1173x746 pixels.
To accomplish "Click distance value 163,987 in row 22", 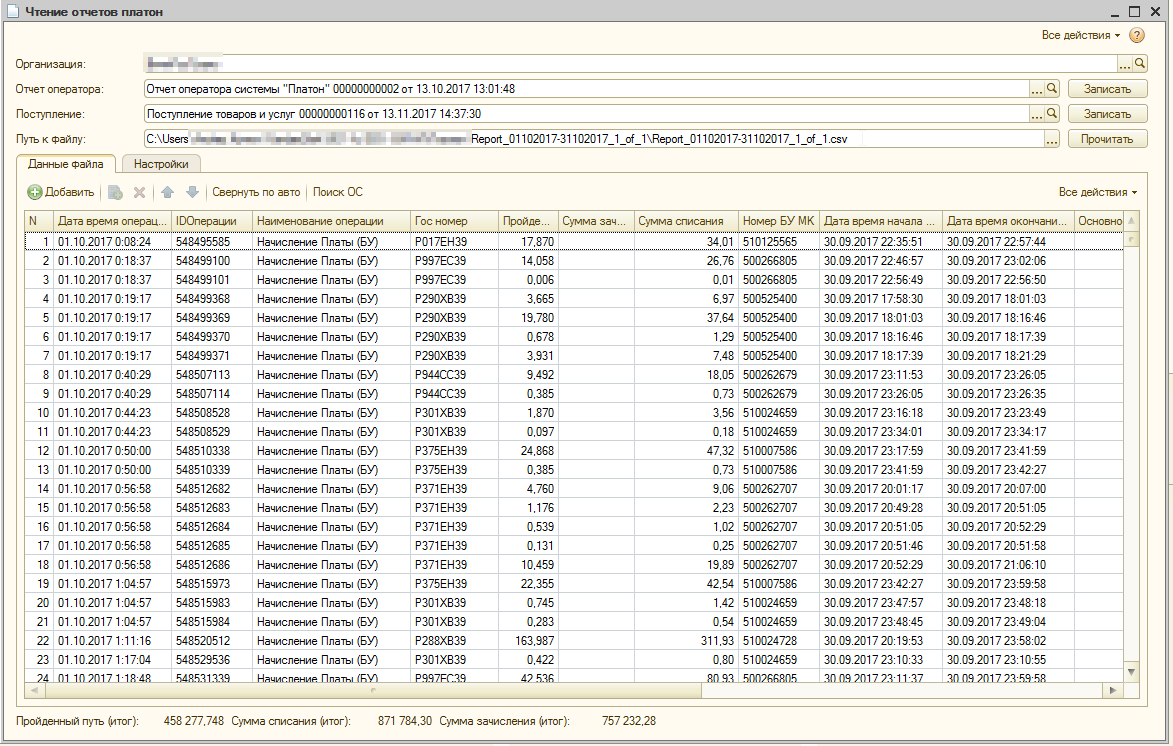I will 528,641.
